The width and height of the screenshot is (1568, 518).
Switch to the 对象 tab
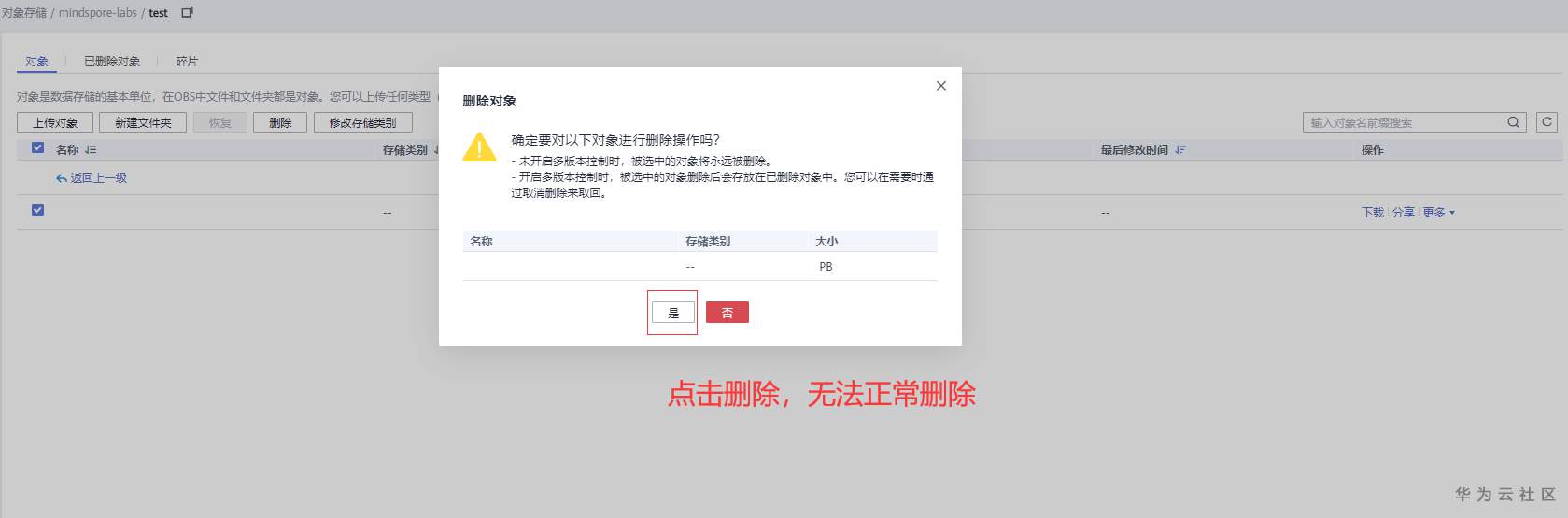(37, 62)
